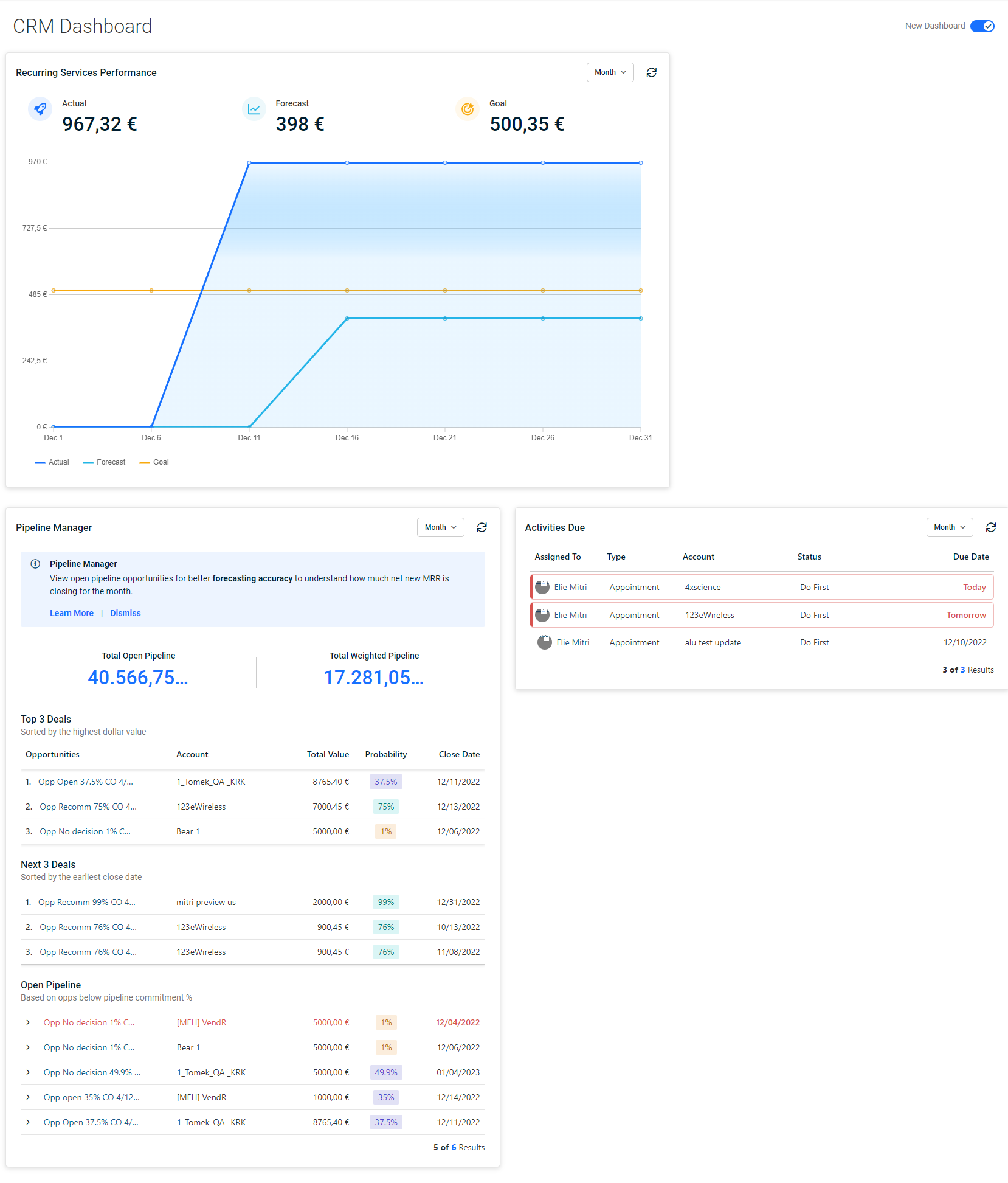Click the Forecast chart icon
Viewport: 1008px width, 1183px height.
pyautogui.click(x=254, y=109)
